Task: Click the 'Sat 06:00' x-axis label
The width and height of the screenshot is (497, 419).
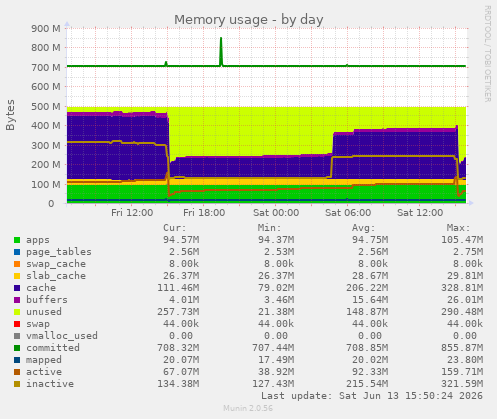Action: pos(348,213)
